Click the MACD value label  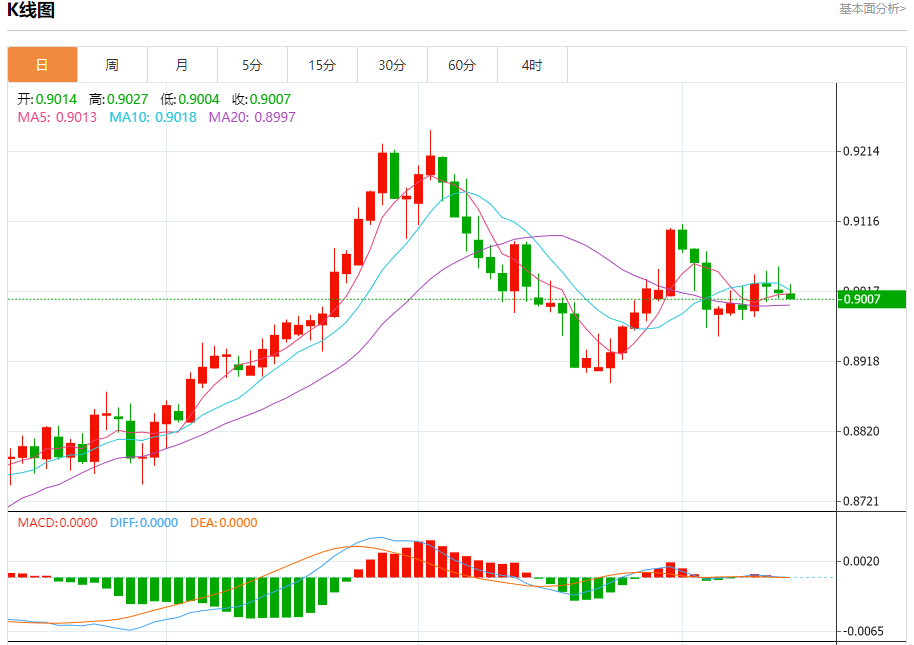(57, 522)
